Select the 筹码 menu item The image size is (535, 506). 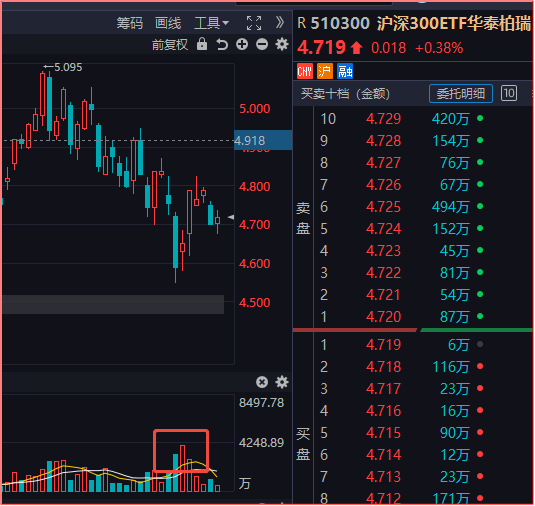[130, 23]
